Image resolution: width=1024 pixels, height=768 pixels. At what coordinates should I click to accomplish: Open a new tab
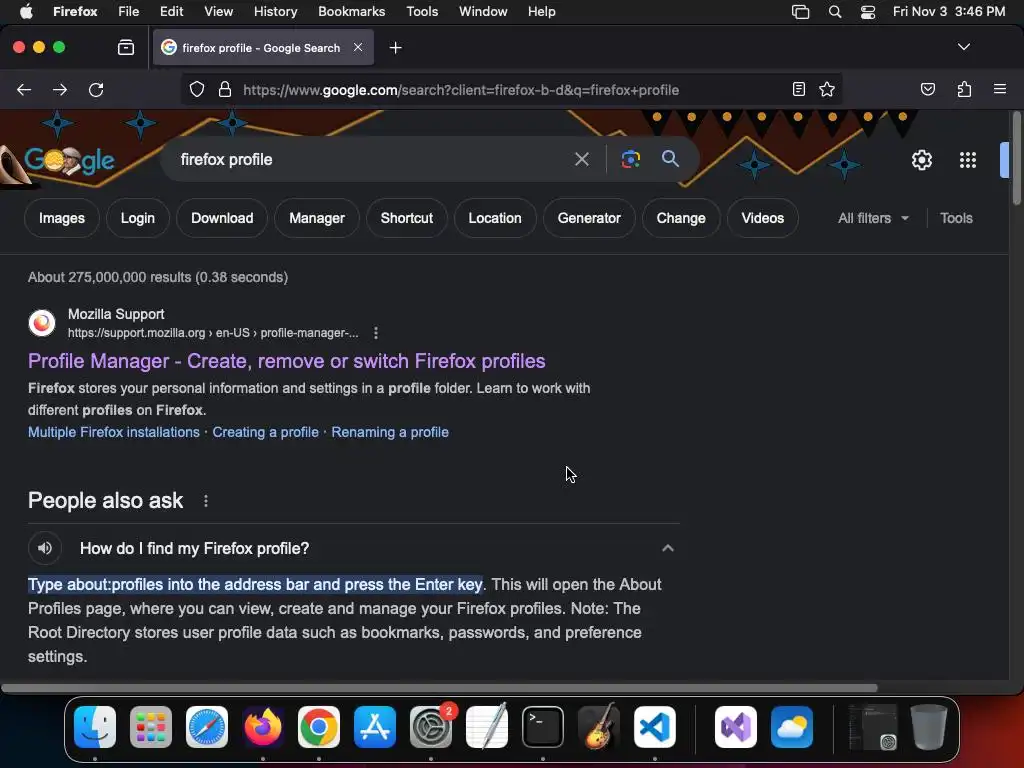click(395, 48)
